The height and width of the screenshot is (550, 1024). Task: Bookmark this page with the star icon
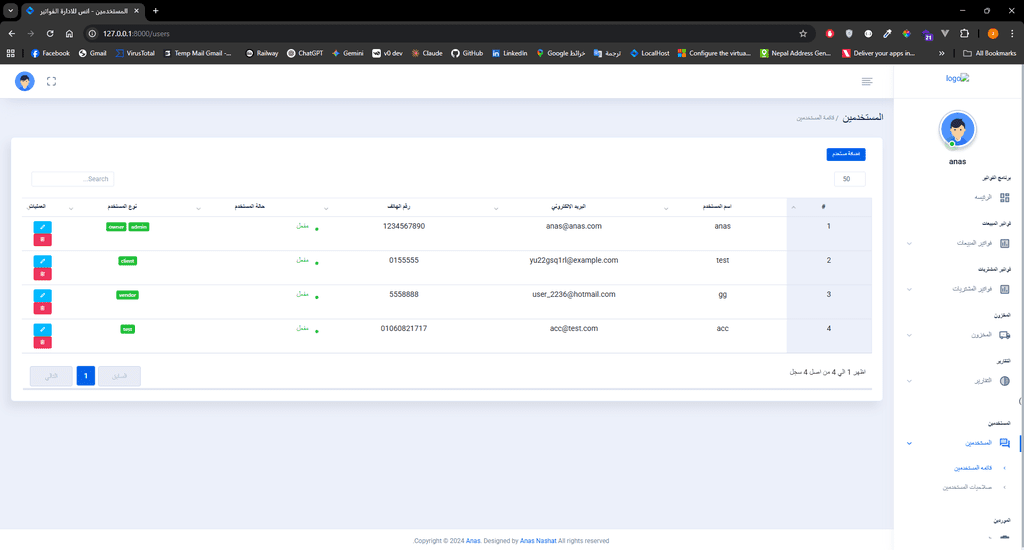tap(802, 33)
